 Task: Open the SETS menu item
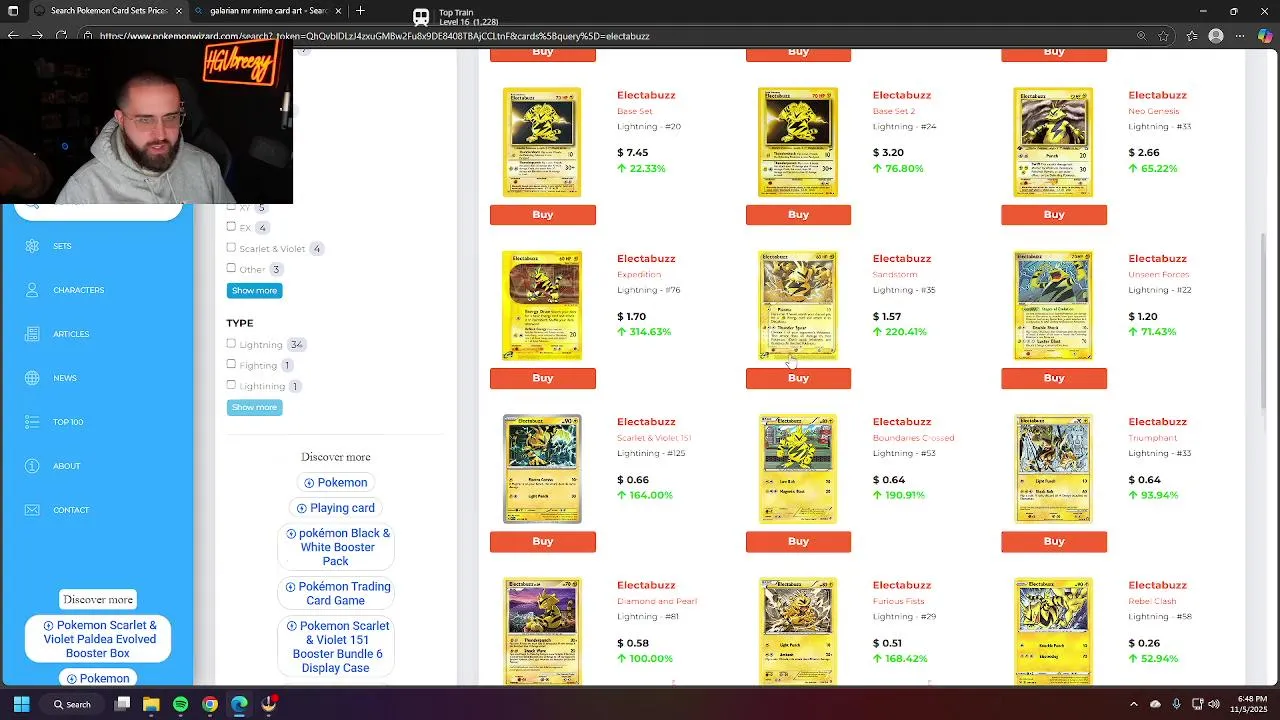pos(62,246)
